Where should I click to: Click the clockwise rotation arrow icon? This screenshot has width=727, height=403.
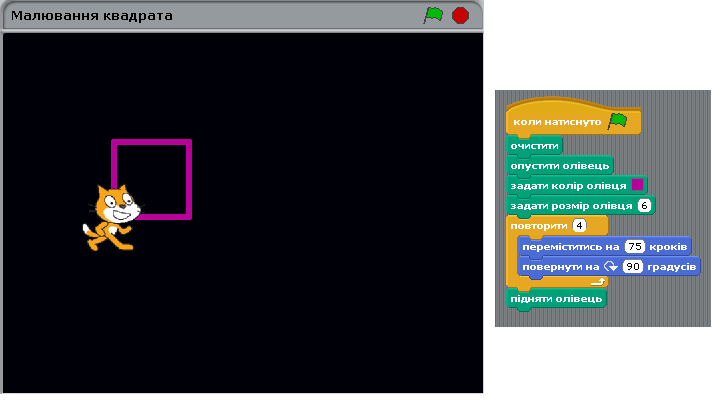click(611, 267)
